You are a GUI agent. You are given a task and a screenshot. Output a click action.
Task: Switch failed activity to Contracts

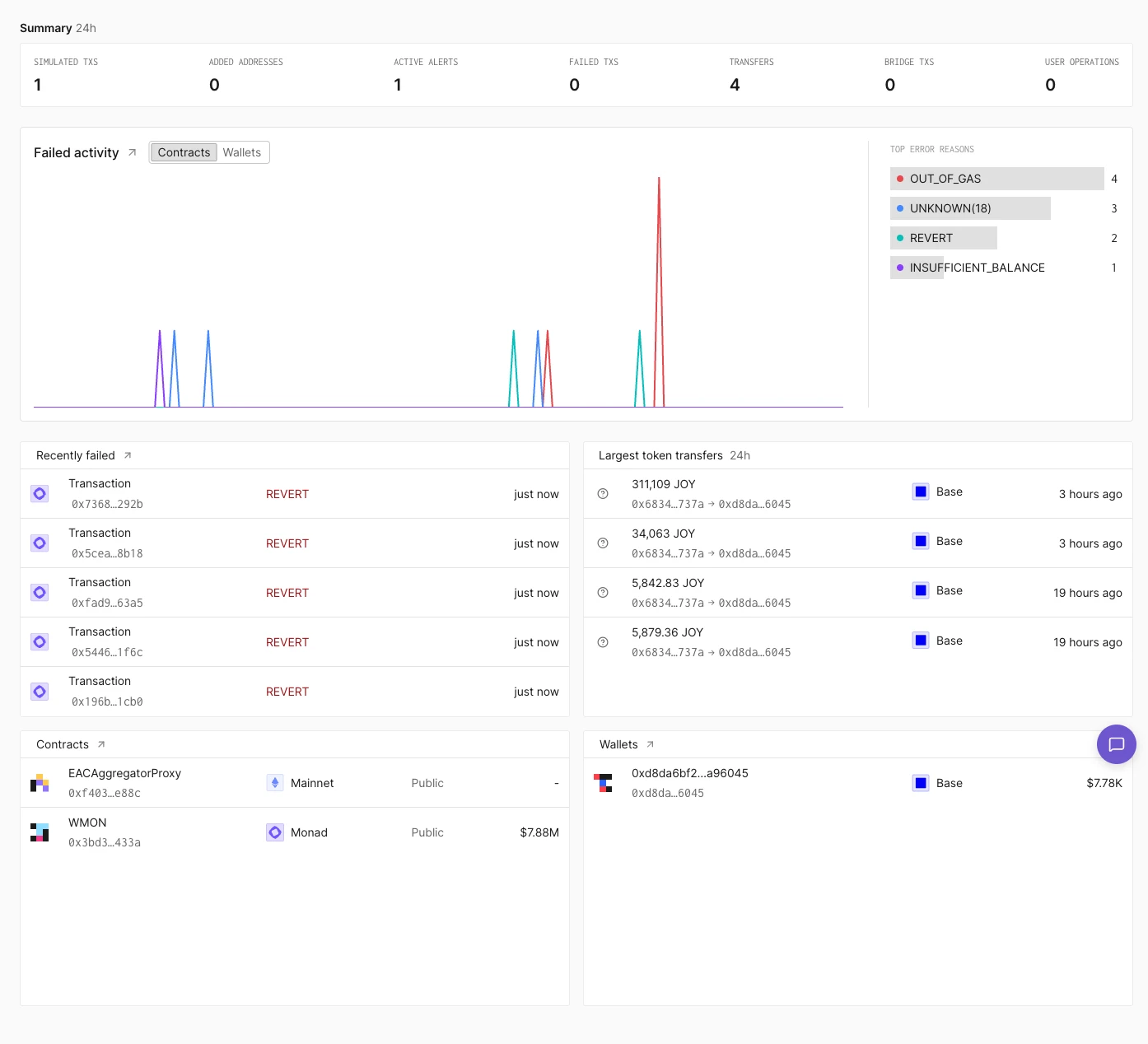(184, 152)
